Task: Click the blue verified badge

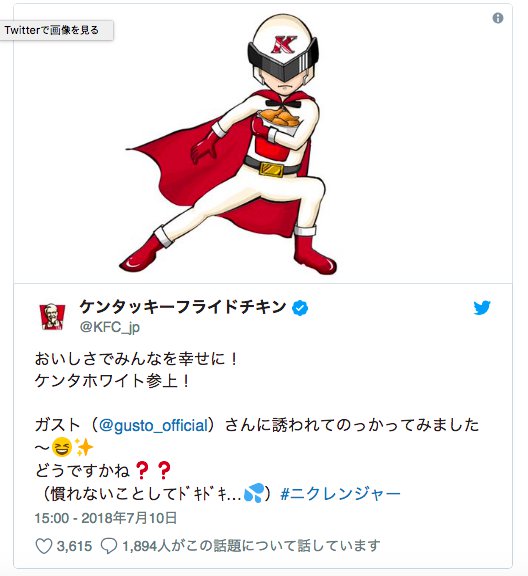Action: coord(300,308)
